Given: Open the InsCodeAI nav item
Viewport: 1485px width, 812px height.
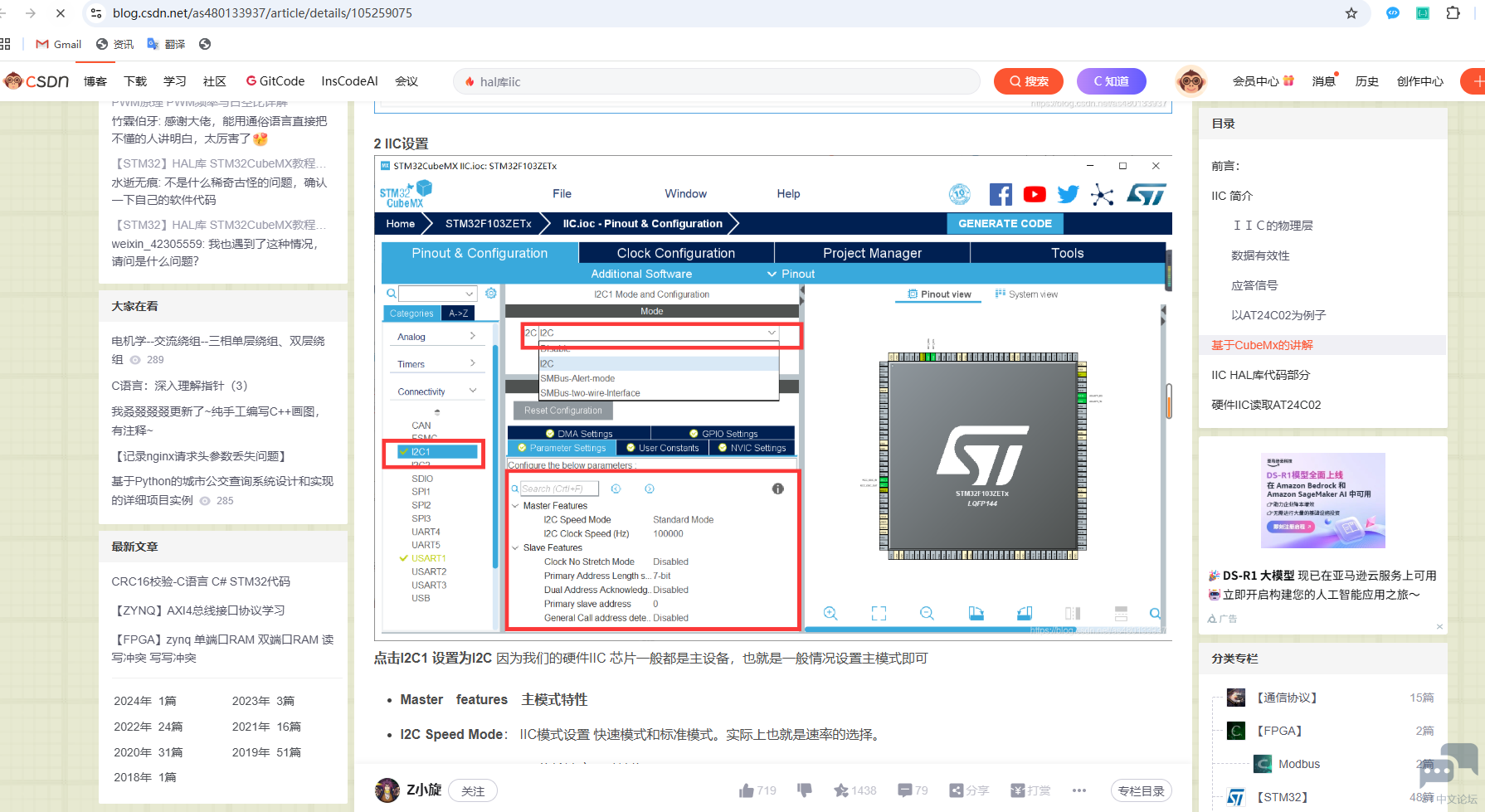Looking at the screenshot, I should 349,81.
